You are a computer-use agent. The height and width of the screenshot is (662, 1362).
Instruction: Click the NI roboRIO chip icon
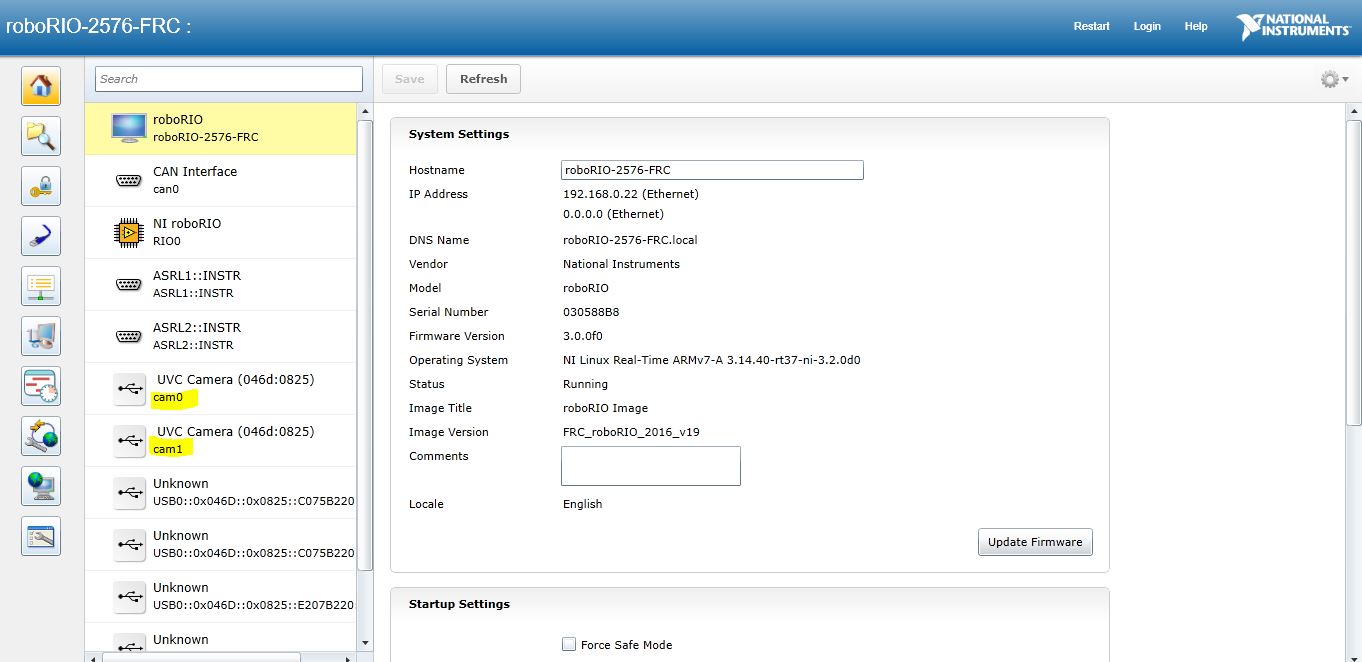128,232
